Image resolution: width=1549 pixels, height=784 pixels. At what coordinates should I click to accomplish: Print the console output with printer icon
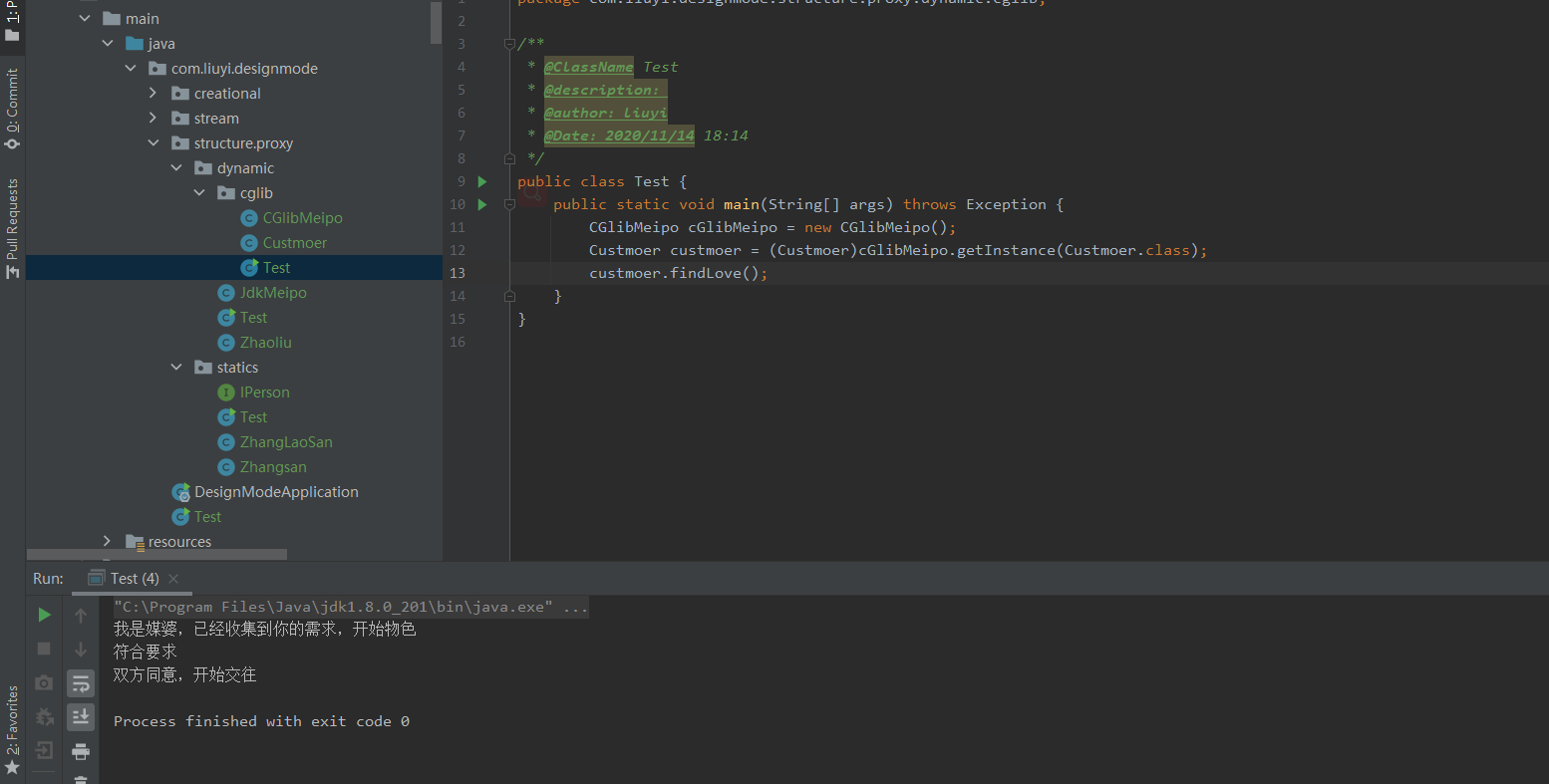[x=81, y=751]
